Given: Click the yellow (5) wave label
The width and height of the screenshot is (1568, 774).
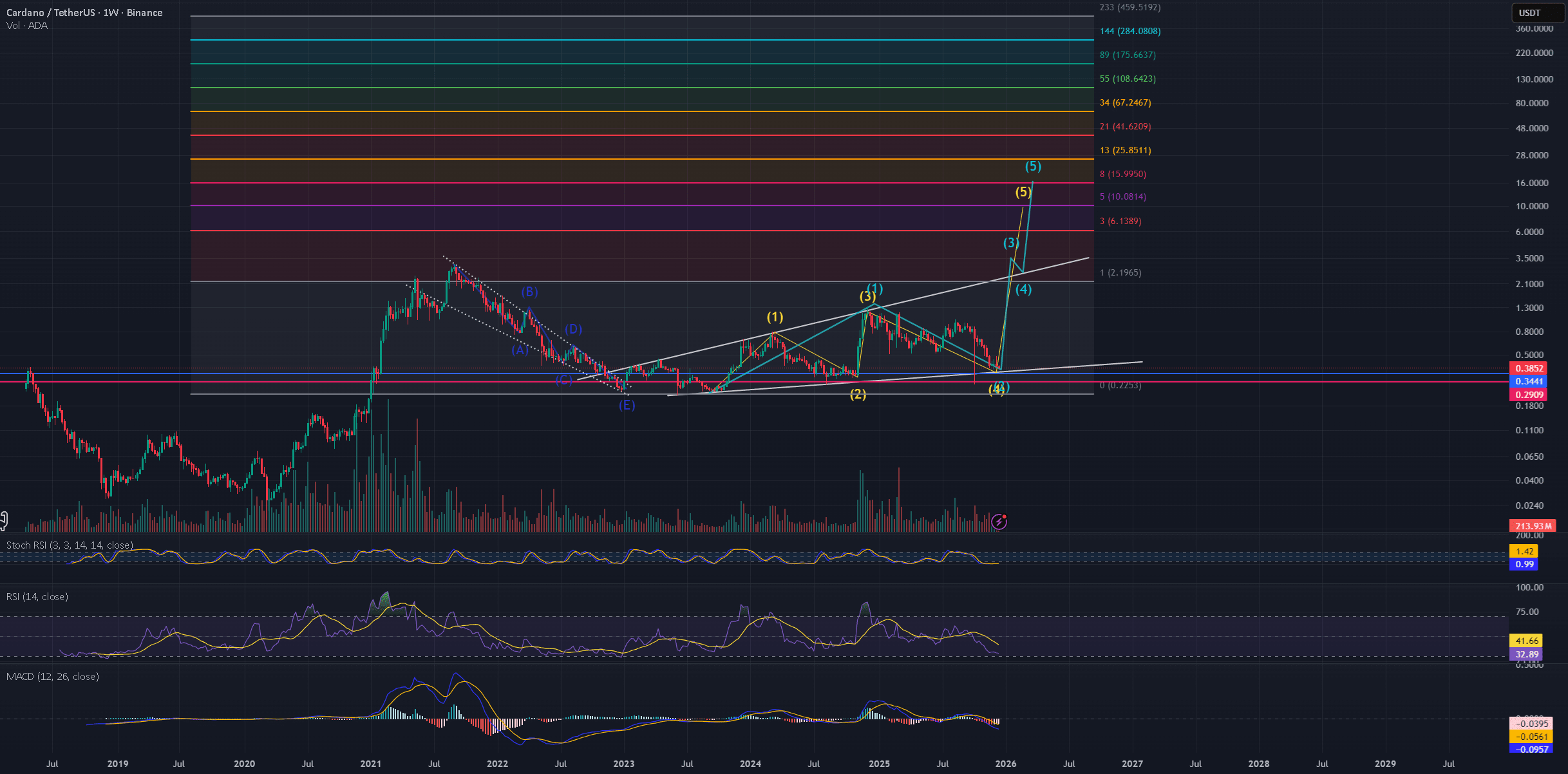Looking at the screenshot, I should 1023,191.
